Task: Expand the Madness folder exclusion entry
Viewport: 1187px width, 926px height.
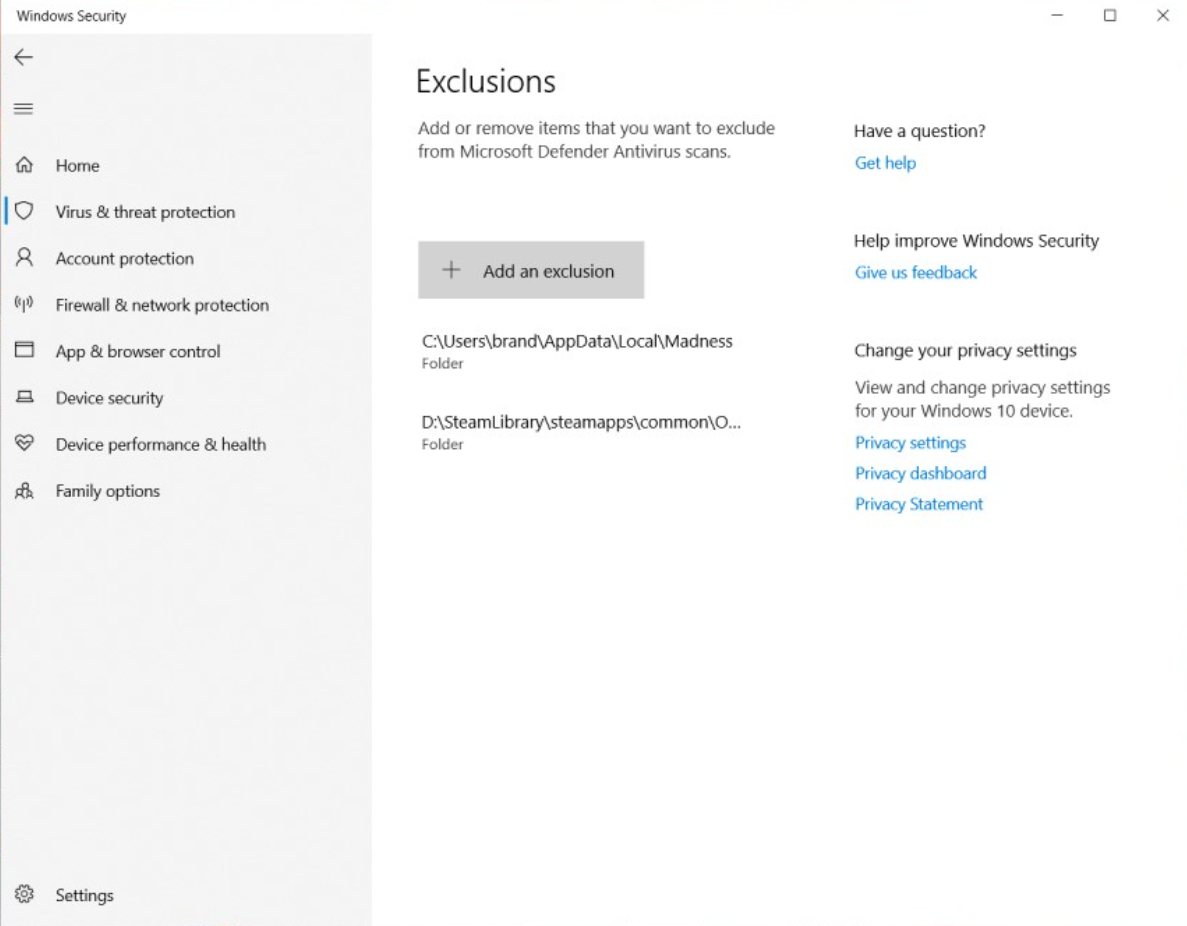Action: (577, 350)
